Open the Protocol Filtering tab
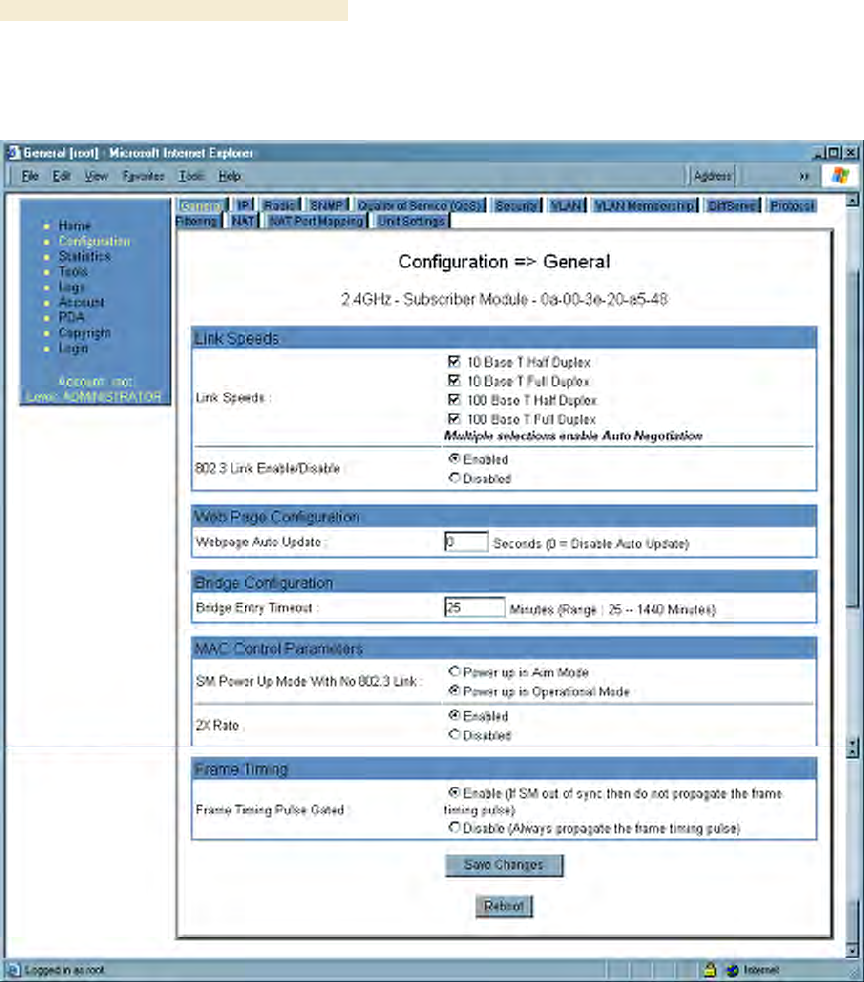 (x=792, y=205)
